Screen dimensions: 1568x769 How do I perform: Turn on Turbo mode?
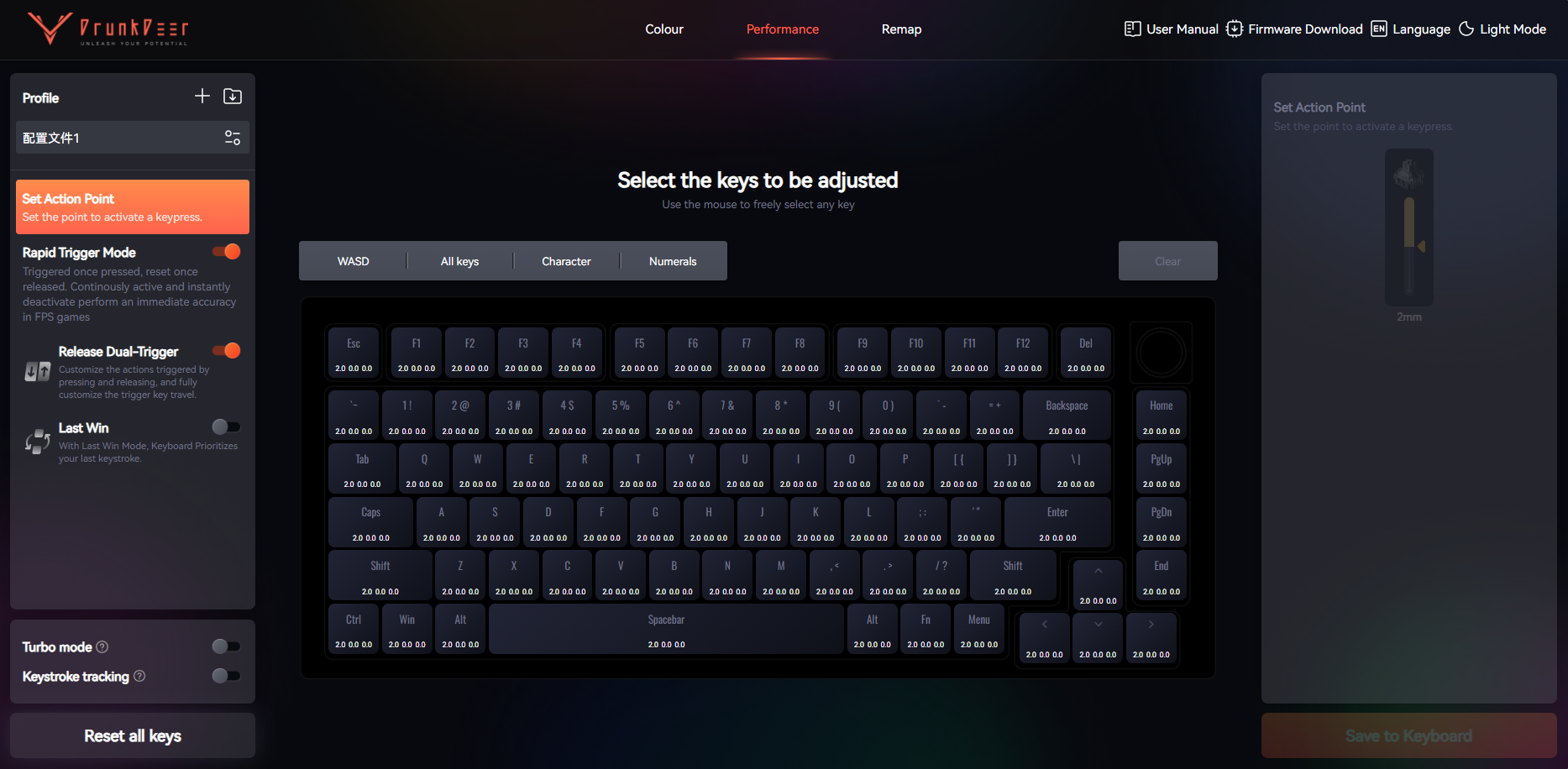click(x=226, y=646)
